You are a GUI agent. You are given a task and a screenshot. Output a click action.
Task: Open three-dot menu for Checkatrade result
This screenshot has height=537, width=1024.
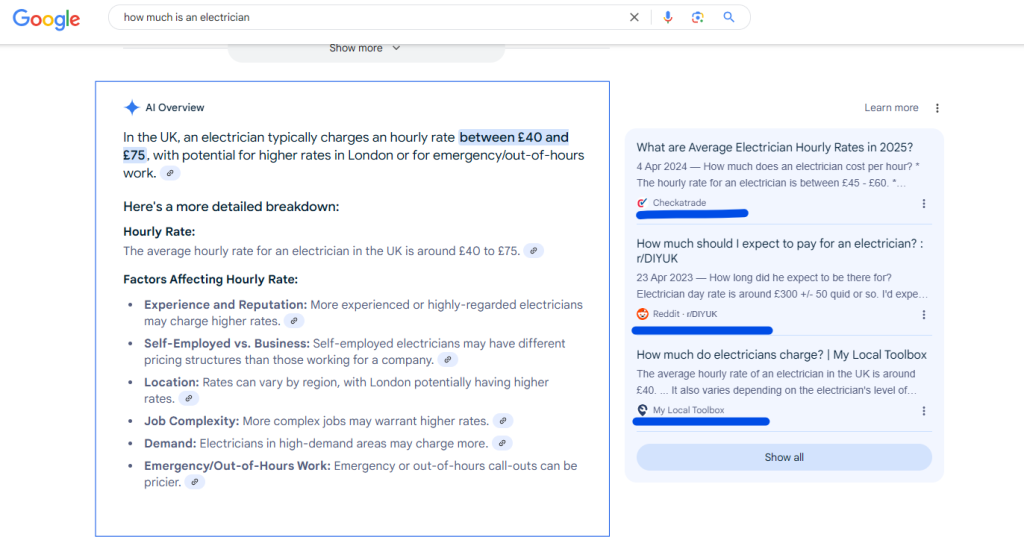(x=923, y=204)
